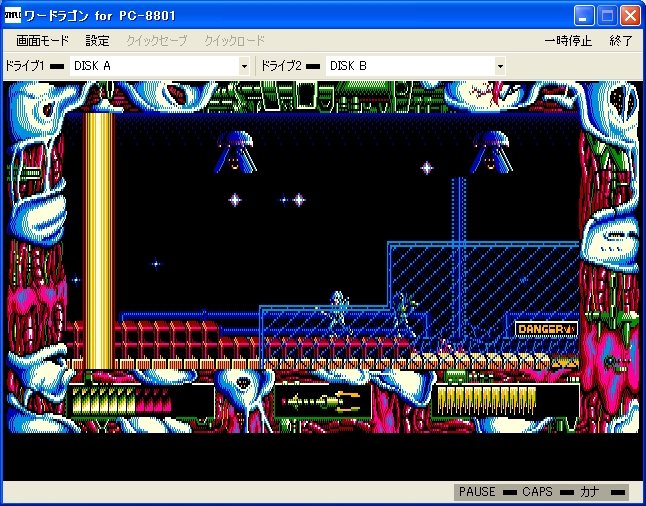
Task: Click the PAUSE status indicator
Action: click(x=487, y=492)
